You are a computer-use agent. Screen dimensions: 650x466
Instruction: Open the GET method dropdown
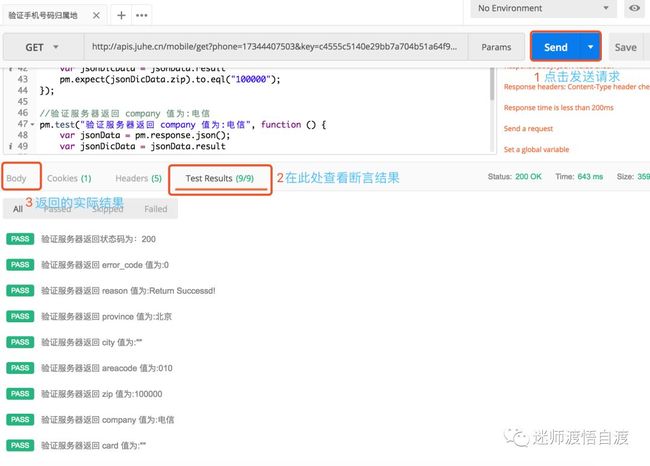click(x=42, y=47)
